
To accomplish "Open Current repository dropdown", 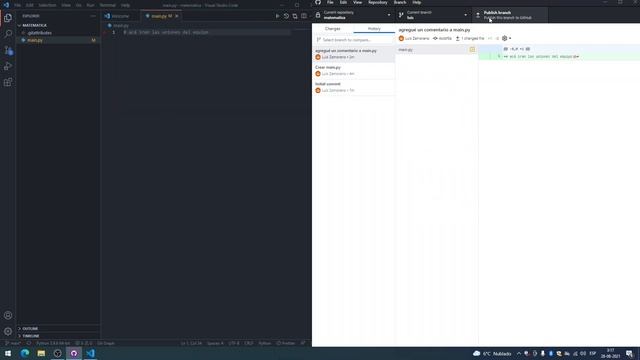I will click(353, 15).
